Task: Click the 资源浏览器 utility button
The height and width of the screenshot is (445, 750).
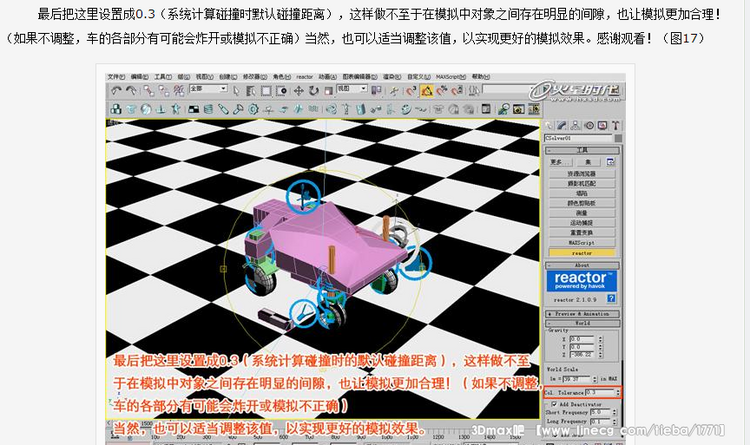Action: click(582, 174)
